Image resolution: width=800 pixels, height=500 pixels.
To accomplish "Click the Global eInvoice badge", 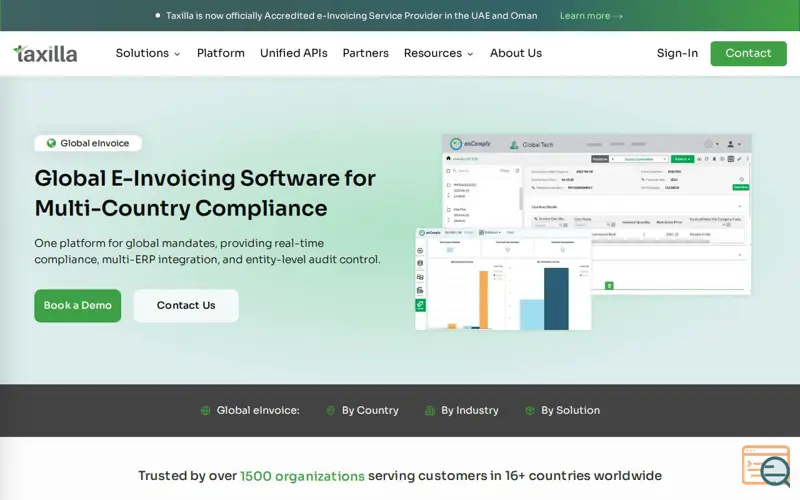I will tap(88, 143).
